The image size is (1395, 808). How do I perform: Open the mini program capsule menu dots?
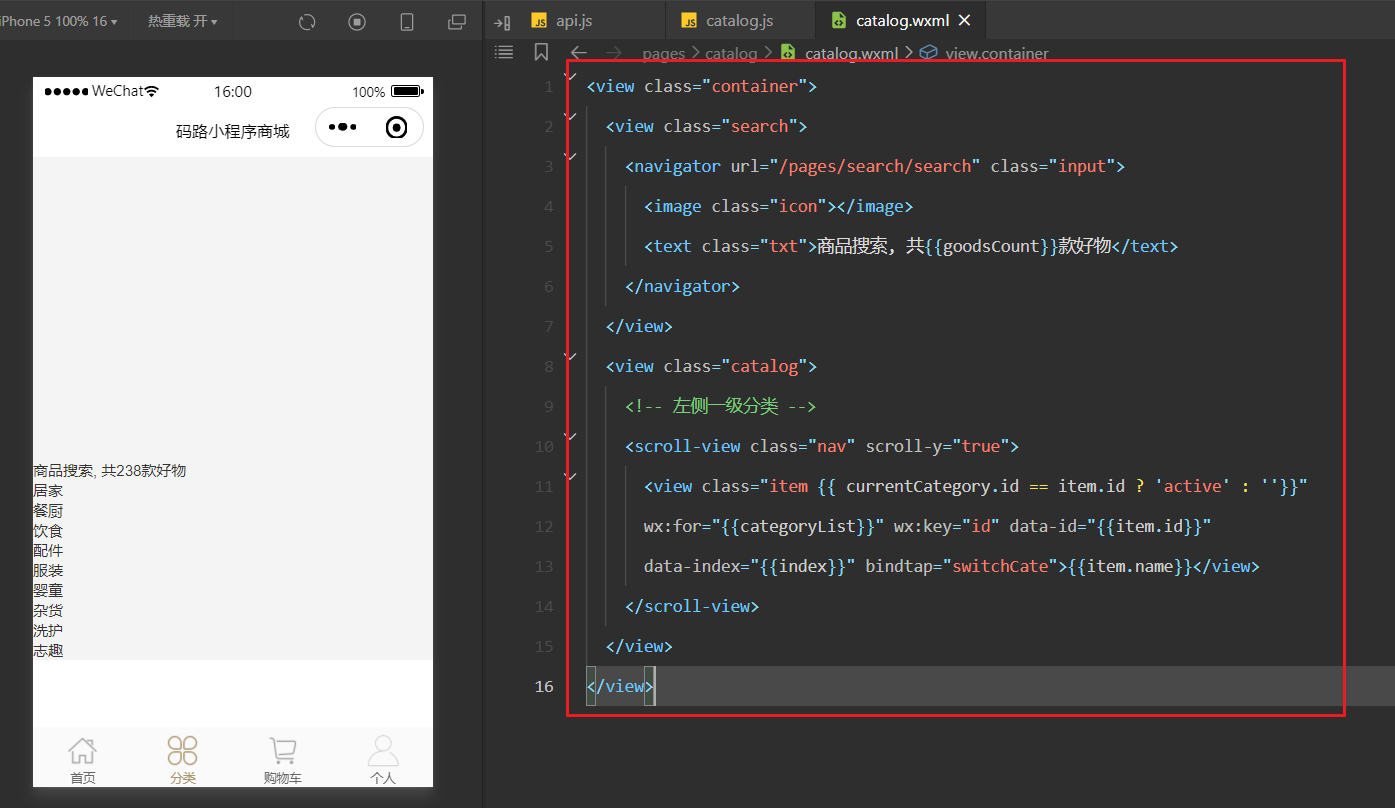[x=342, y=127]
